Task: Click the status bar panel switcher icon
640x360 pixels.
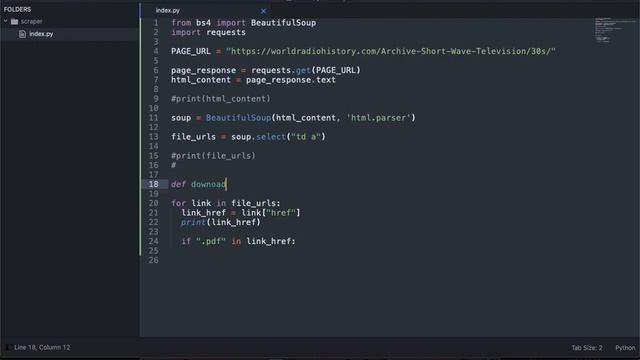Action: pos(8,347)
